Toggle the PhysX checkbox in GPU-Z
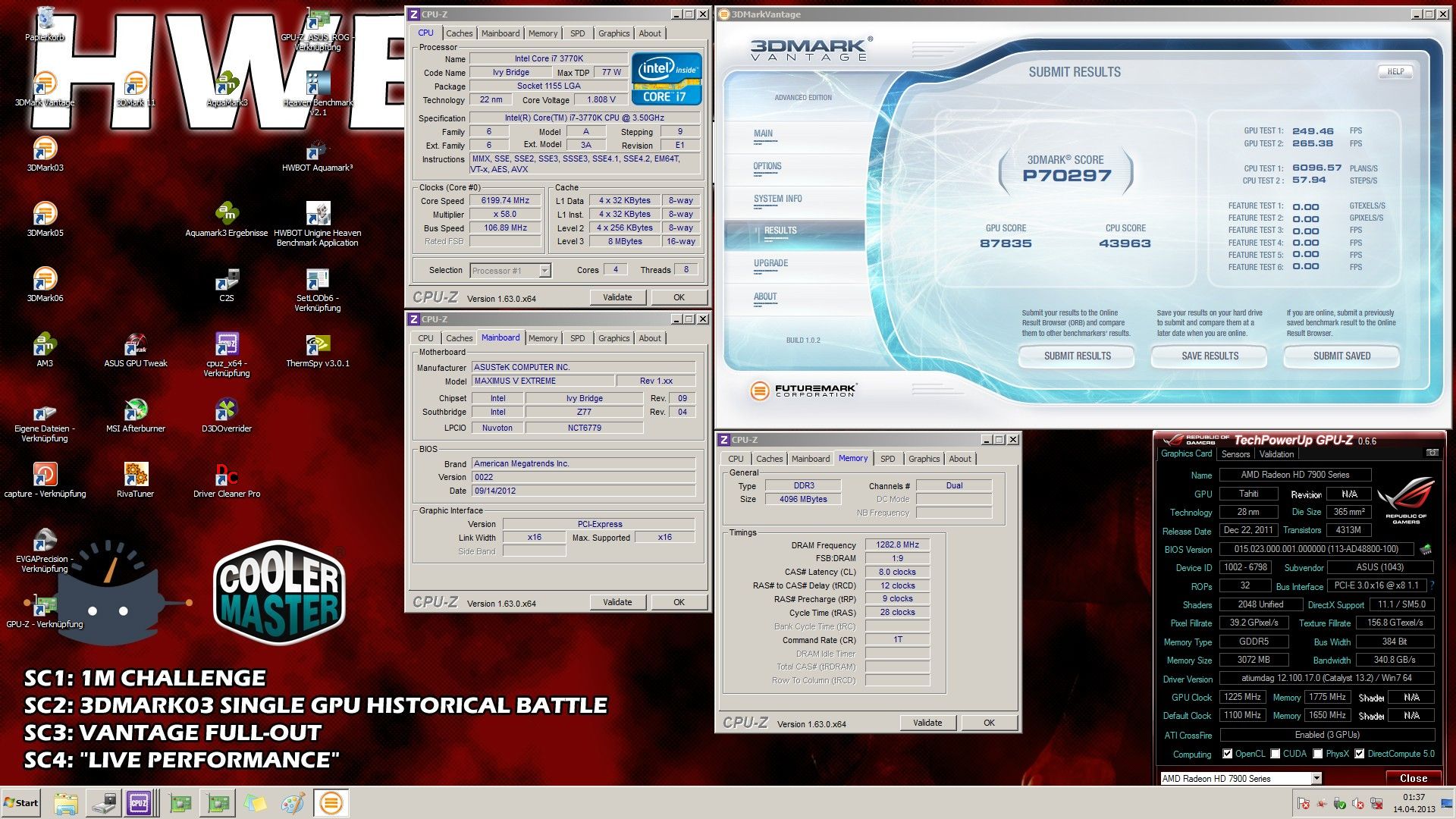This screenshot has width=1456, height=819. pyautogui.click(x=1318, y=754)
